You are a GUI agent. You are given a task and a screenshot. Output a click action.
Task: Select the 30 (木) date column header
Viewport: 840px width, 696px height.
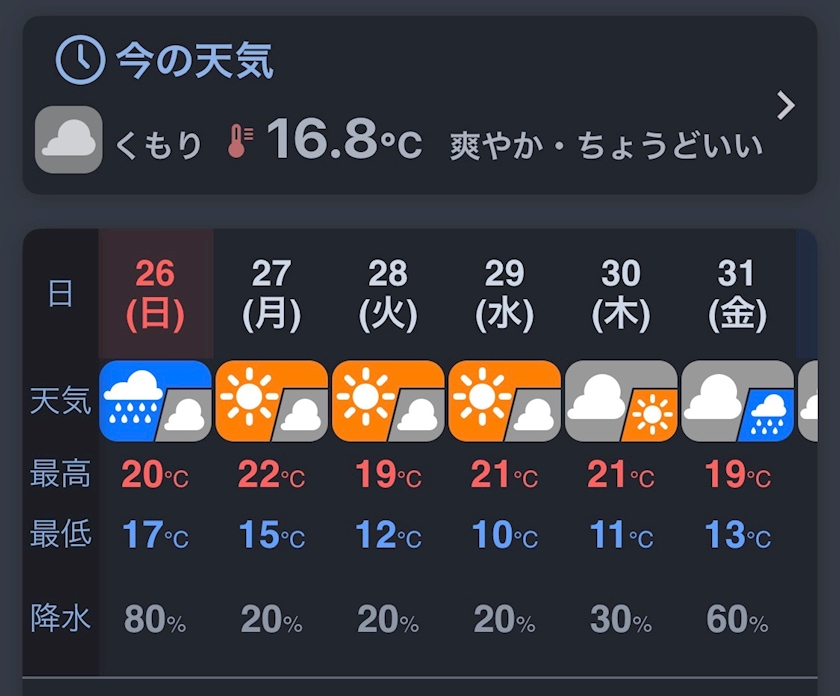(621, 294)
